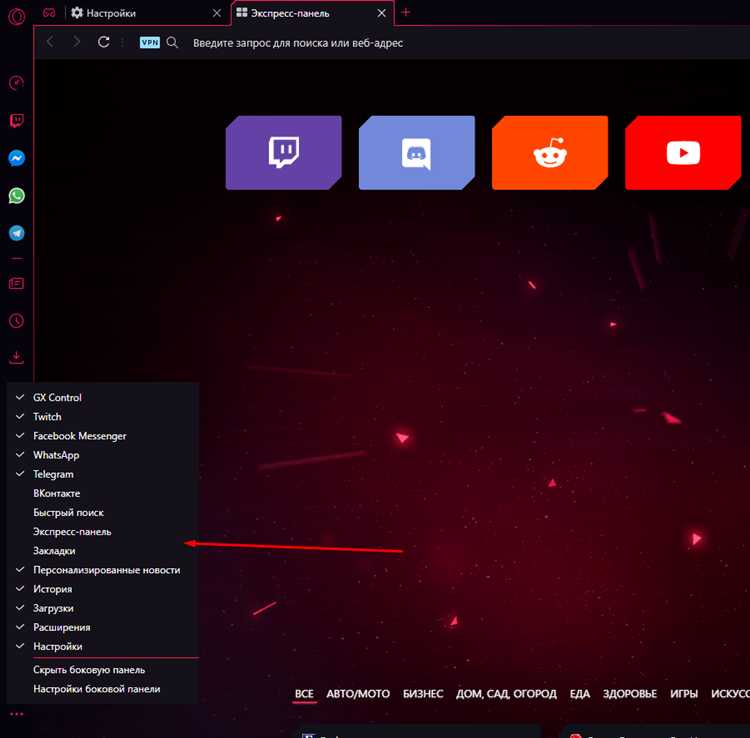Image resolution: width=750 pixels, height=738 pixels.
Task: Enable Закладки in sidebar menu
Action: click(102, 551)
